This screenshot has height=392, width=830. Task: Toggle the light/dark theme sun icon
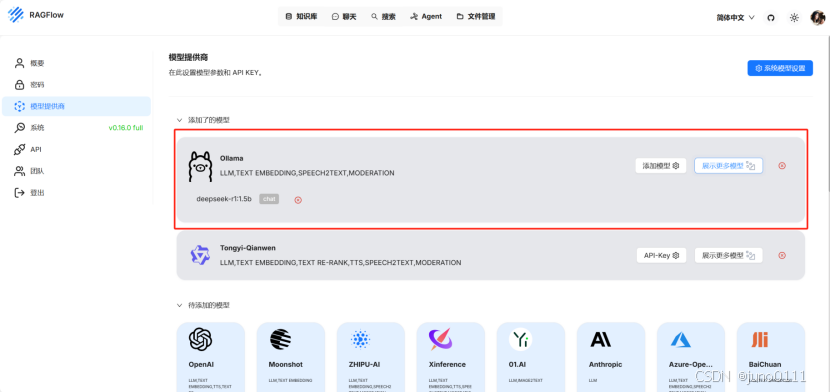tap(794, 17)
